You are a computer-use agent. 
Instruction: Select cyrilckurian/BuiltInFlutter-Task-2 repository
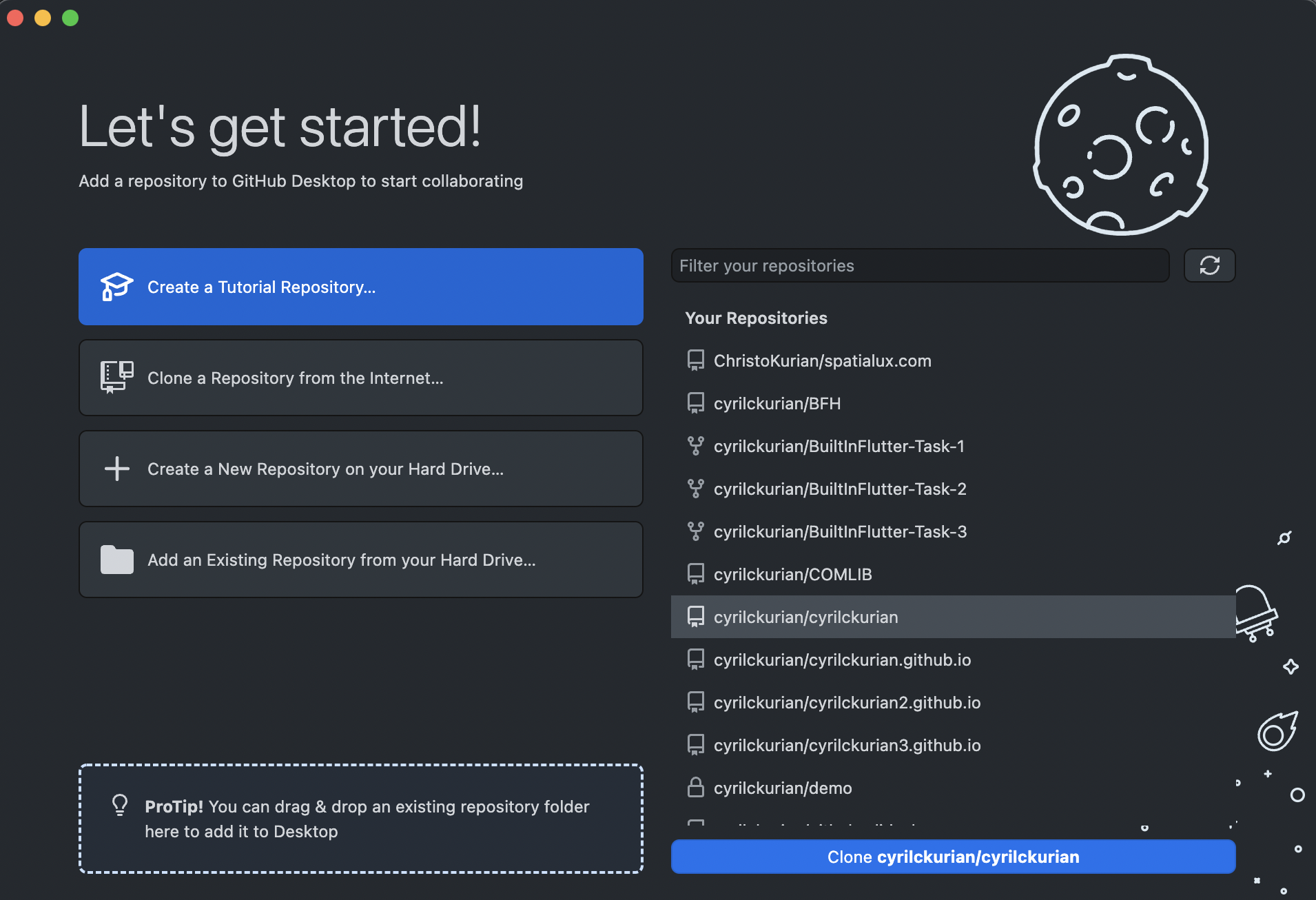tap(841, 489)
